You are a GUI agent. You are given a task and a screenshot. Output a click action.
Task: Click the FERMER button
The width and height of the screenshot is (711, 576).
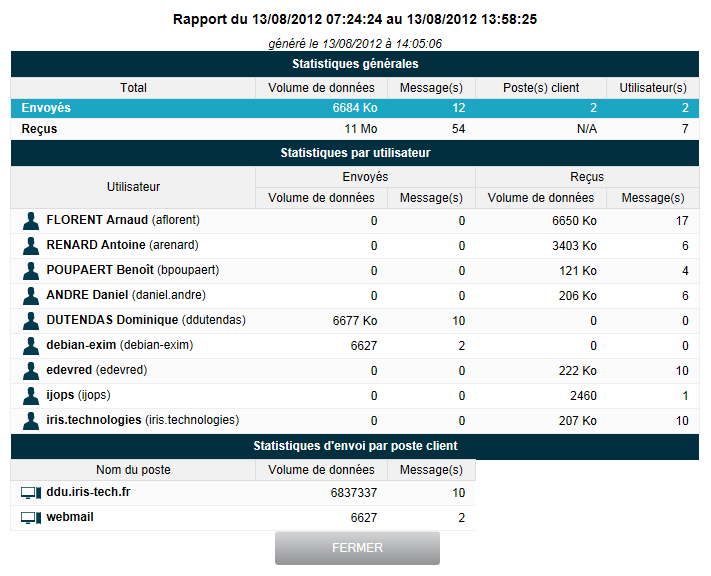click(x=357, y=548)
